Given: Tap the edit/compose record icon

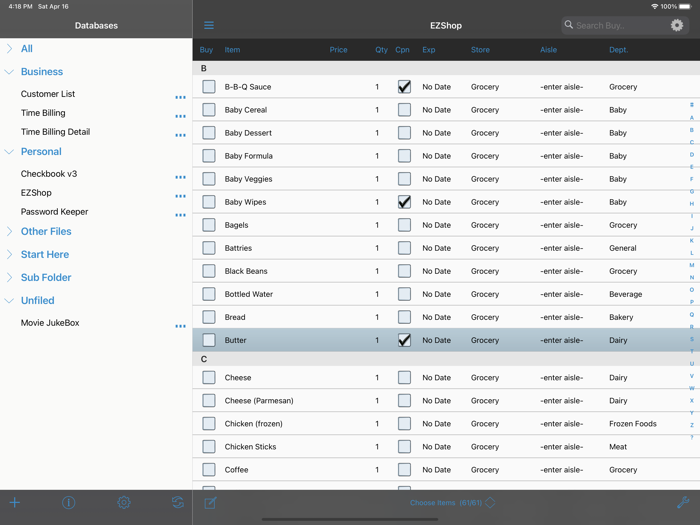Looking at the screenshot, I should pyautogui.click(x=210, y=503).
